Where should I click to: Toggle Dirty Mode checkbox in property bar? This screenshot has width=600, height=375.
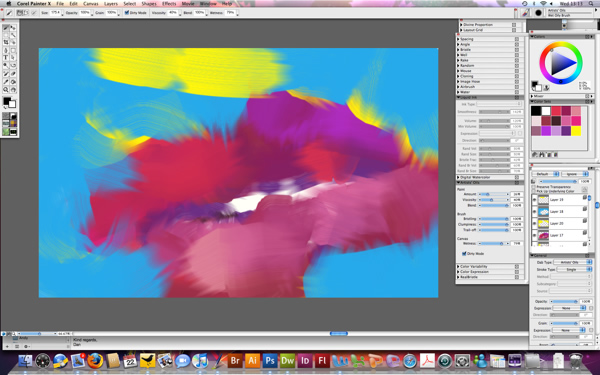pos(127,13)
